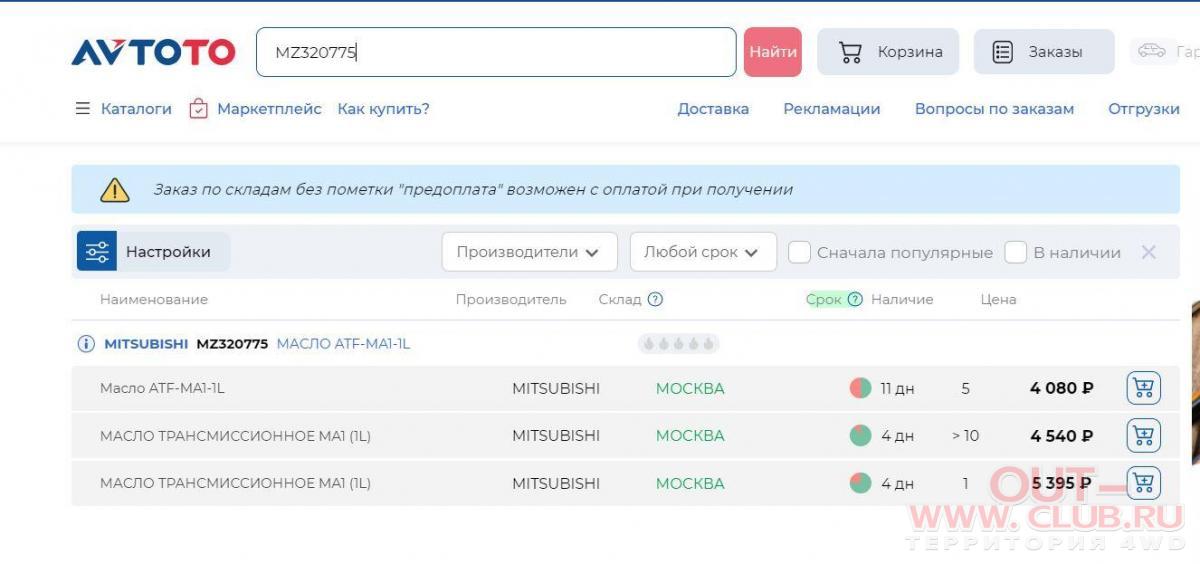
Task: Open Как купить? link
Action: [x=383, y=109]
